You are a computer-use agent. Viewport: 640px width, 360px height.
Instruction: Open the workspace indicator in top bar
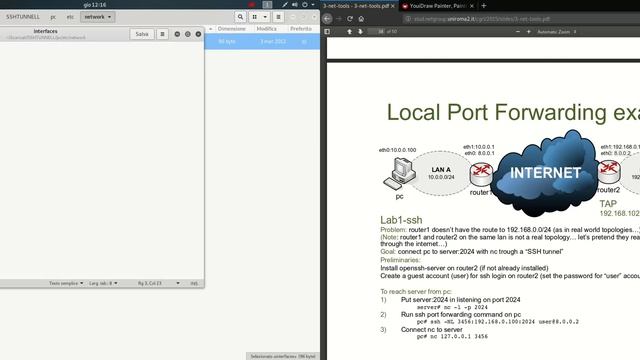(x=267, y=5)
